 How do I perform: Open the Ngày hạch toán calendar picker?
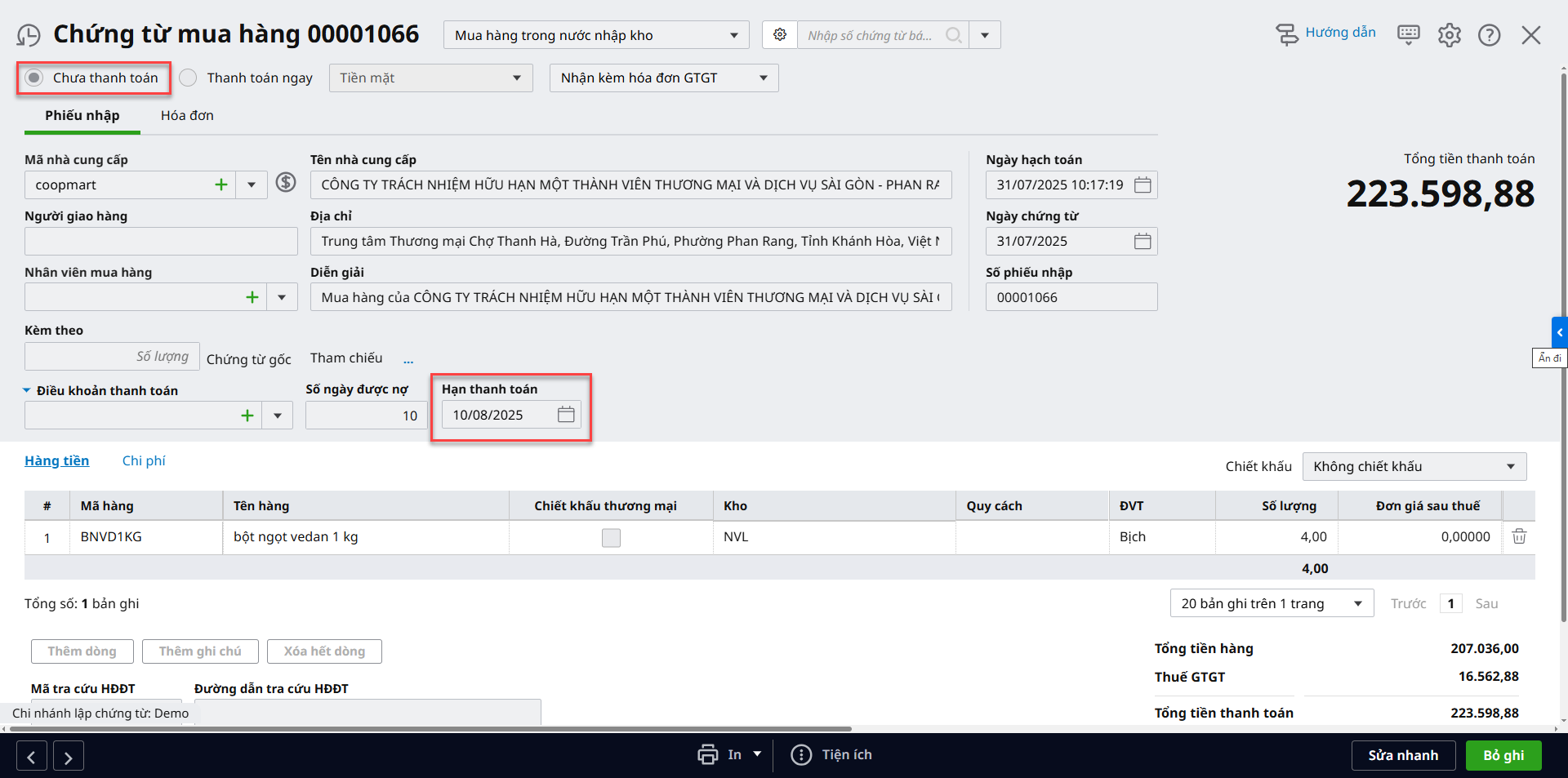click(x=1143, y=185)
